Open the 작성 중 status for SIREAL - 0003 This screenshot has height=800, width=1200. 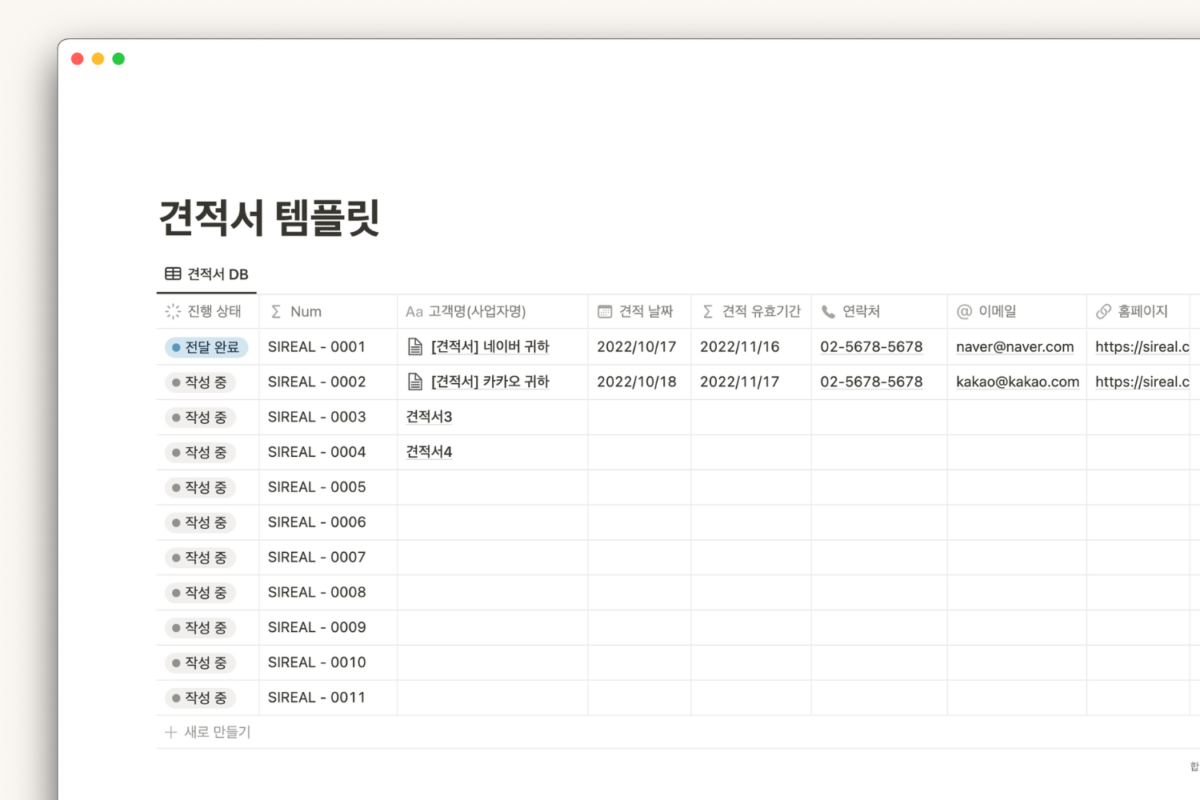click(197, 417)
